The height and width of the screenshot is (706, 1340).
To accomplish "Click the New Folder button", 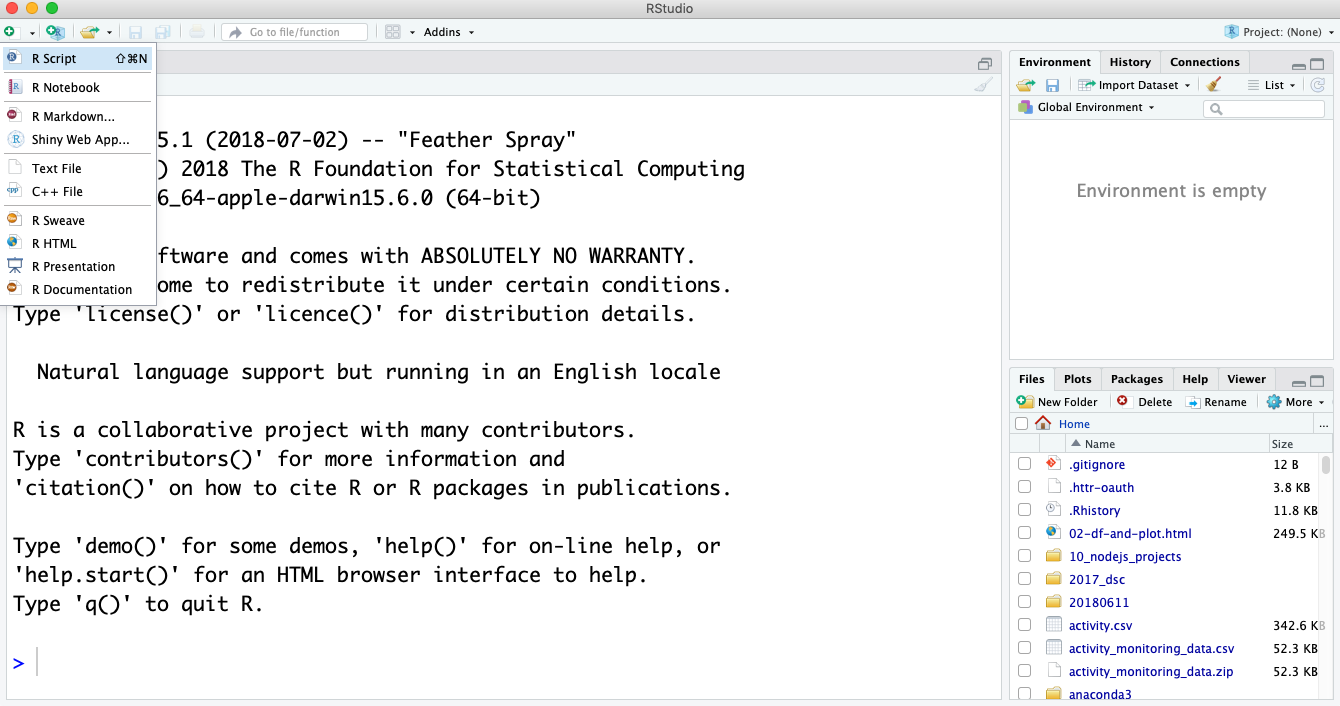I will [1057, 402].
